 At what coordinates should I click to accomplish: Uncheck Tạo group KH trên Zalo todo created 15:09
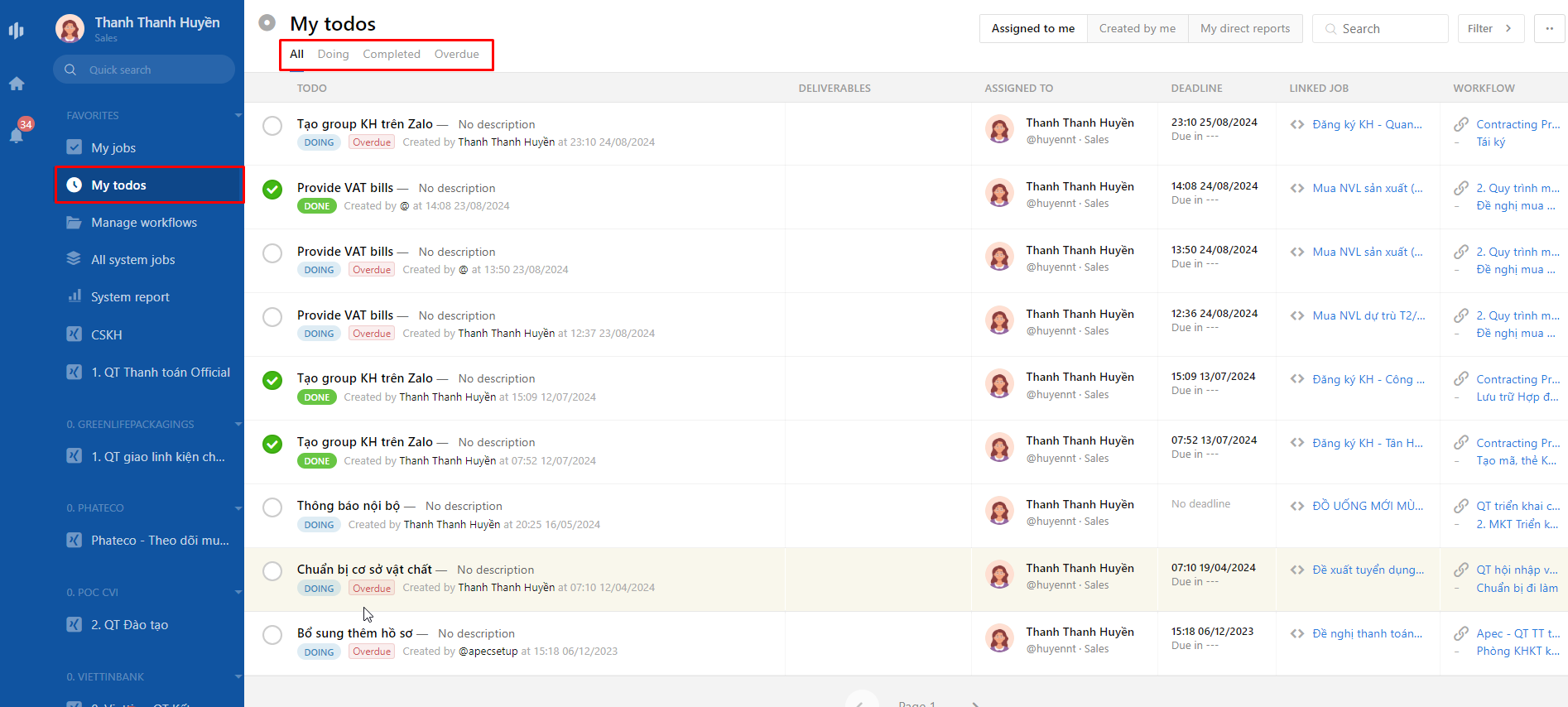[x=272, y=380]
